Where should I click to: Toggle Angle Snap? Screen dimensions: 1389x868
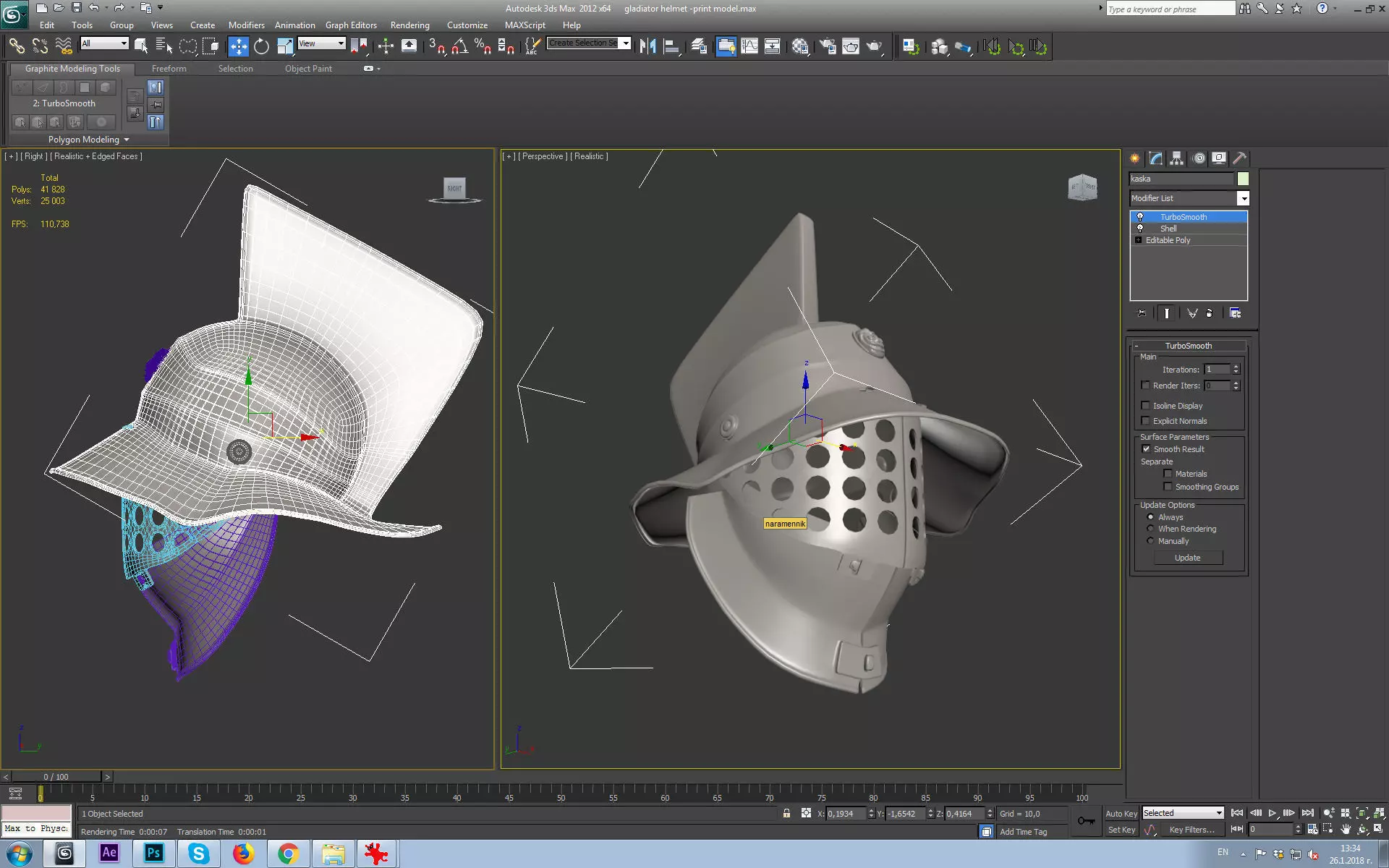(x=459, y=47)
